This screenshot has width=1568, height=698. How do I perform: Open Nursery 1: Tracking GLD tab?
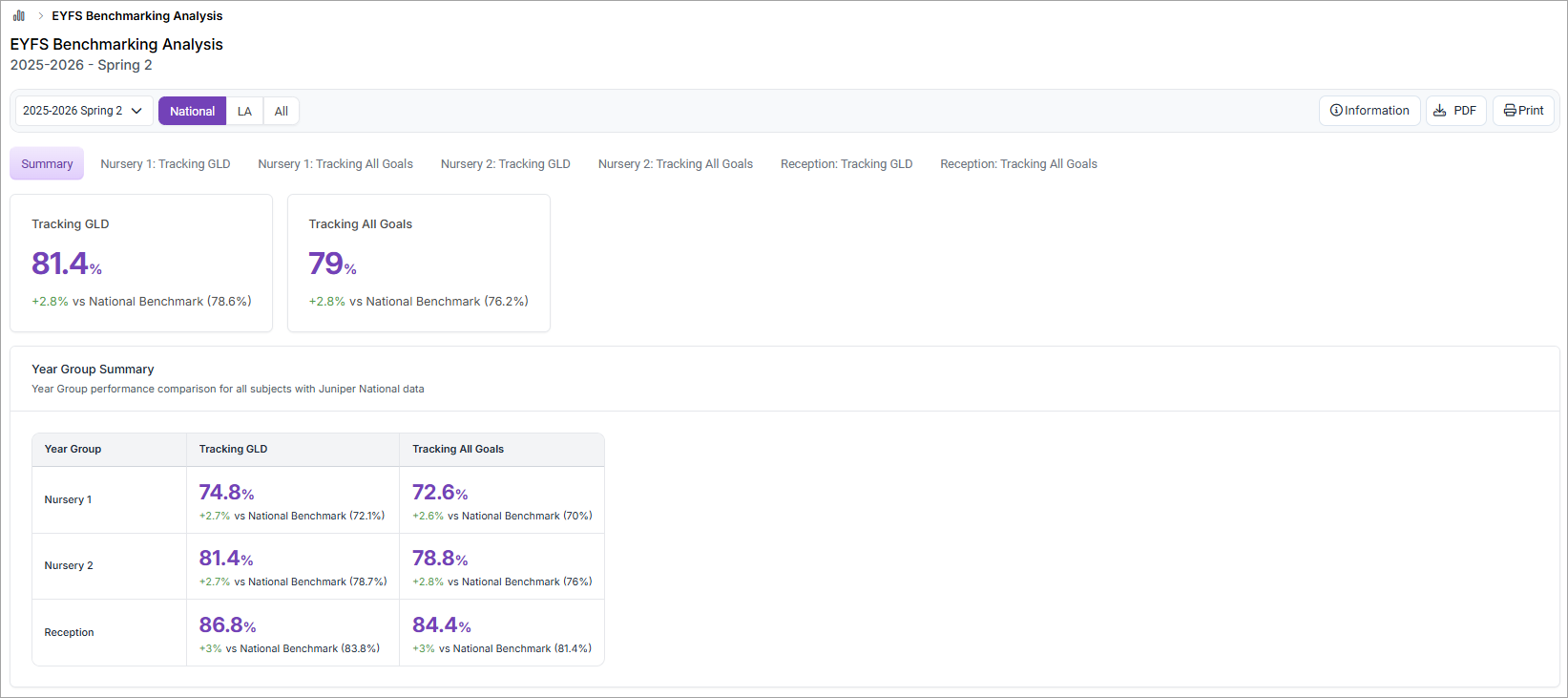click(x=165, y=163)
